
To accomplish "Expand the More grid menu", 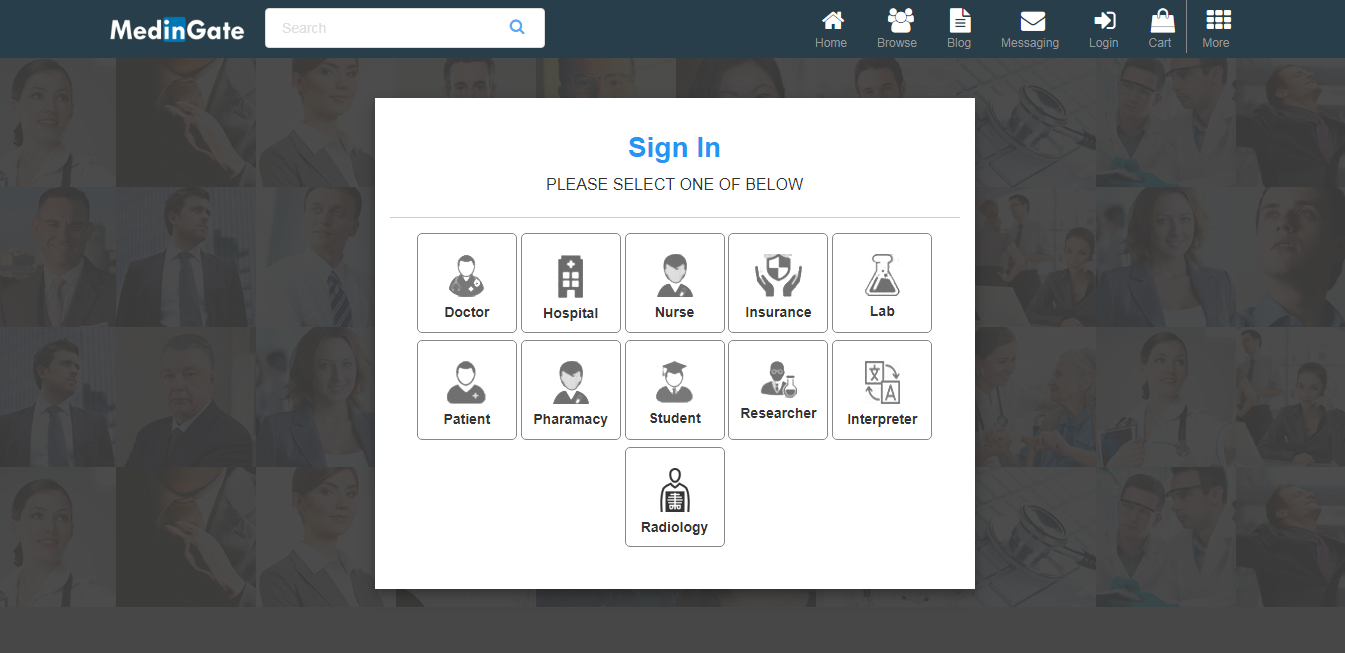I will click(x=1216, y=29).
